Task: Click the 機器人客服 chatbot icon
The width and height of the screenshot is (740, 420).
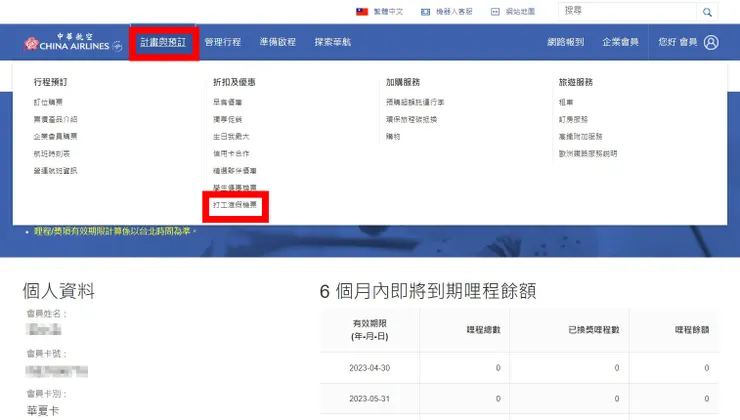Action: tap(425, 12)
